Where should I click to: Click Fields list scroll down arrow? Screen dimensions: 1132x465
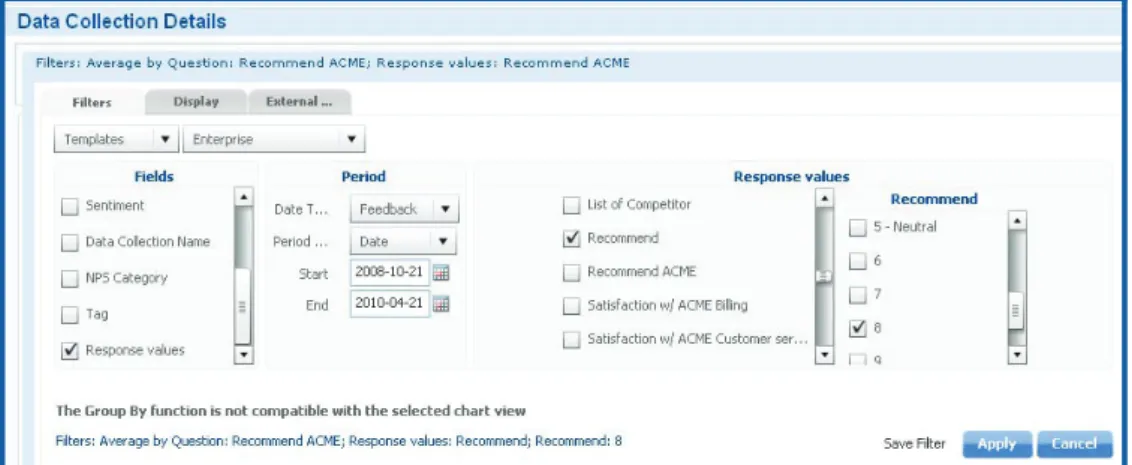click(x=243, y=355)
